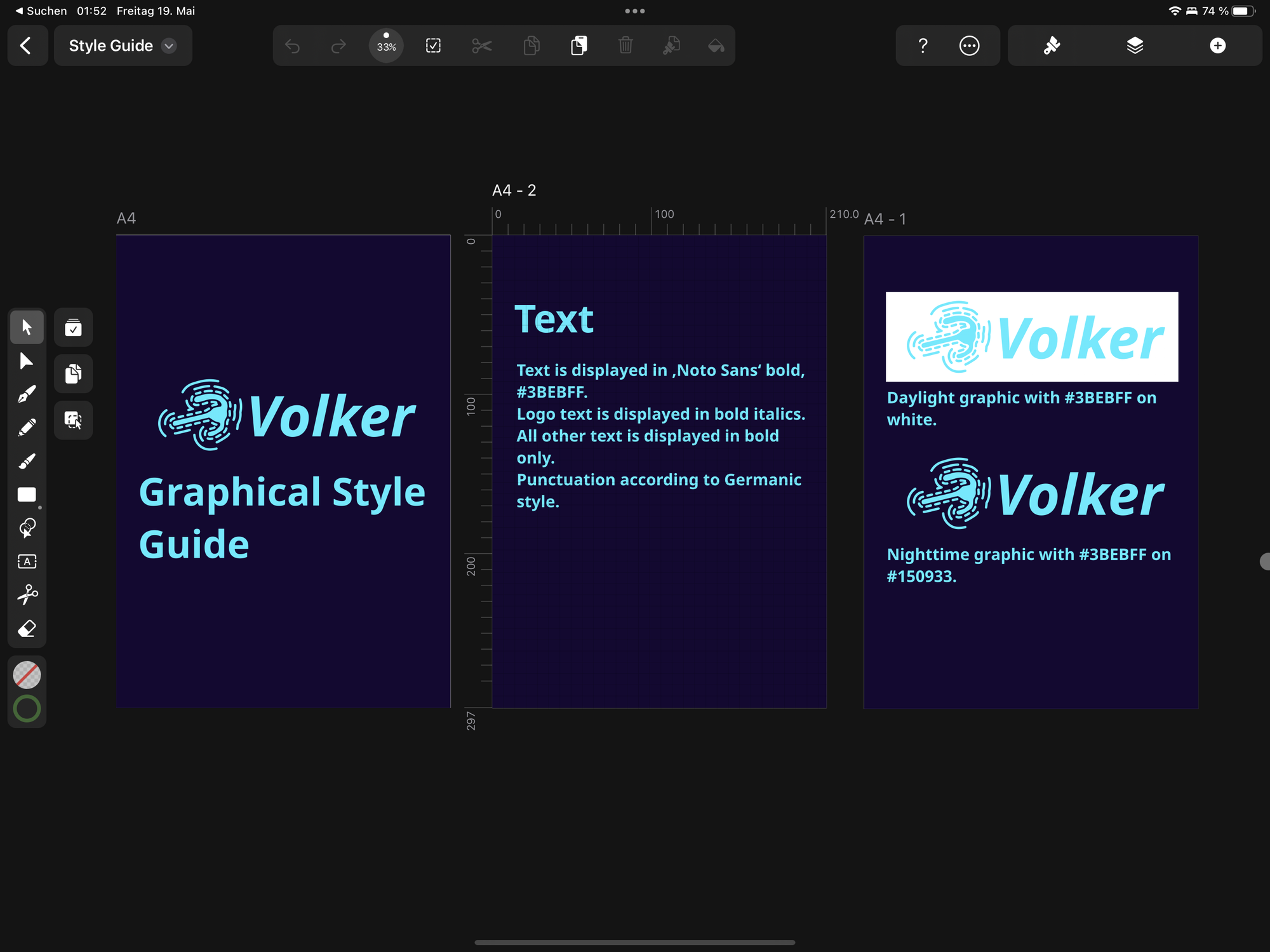Viewport: 1270px width, 952px height.
Task: Tap the Paste button in top toolbar
Action: (578, 46)
